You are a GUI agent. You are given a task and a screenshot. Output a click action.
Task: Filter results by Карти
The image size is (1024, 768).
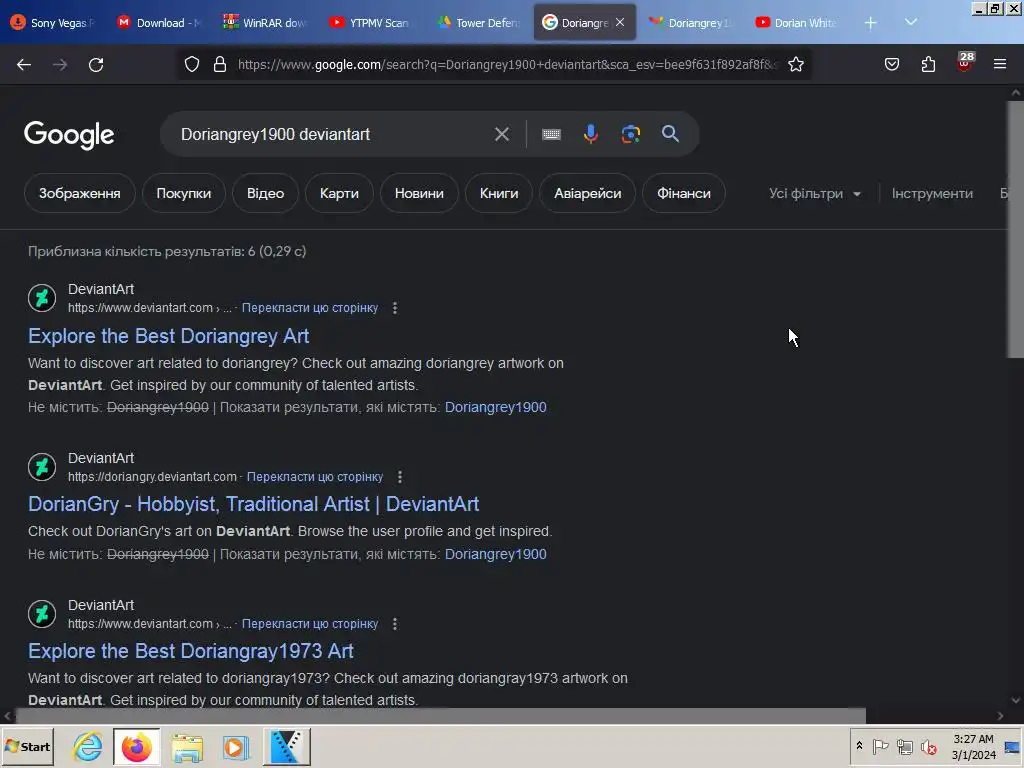click(339, 193)
